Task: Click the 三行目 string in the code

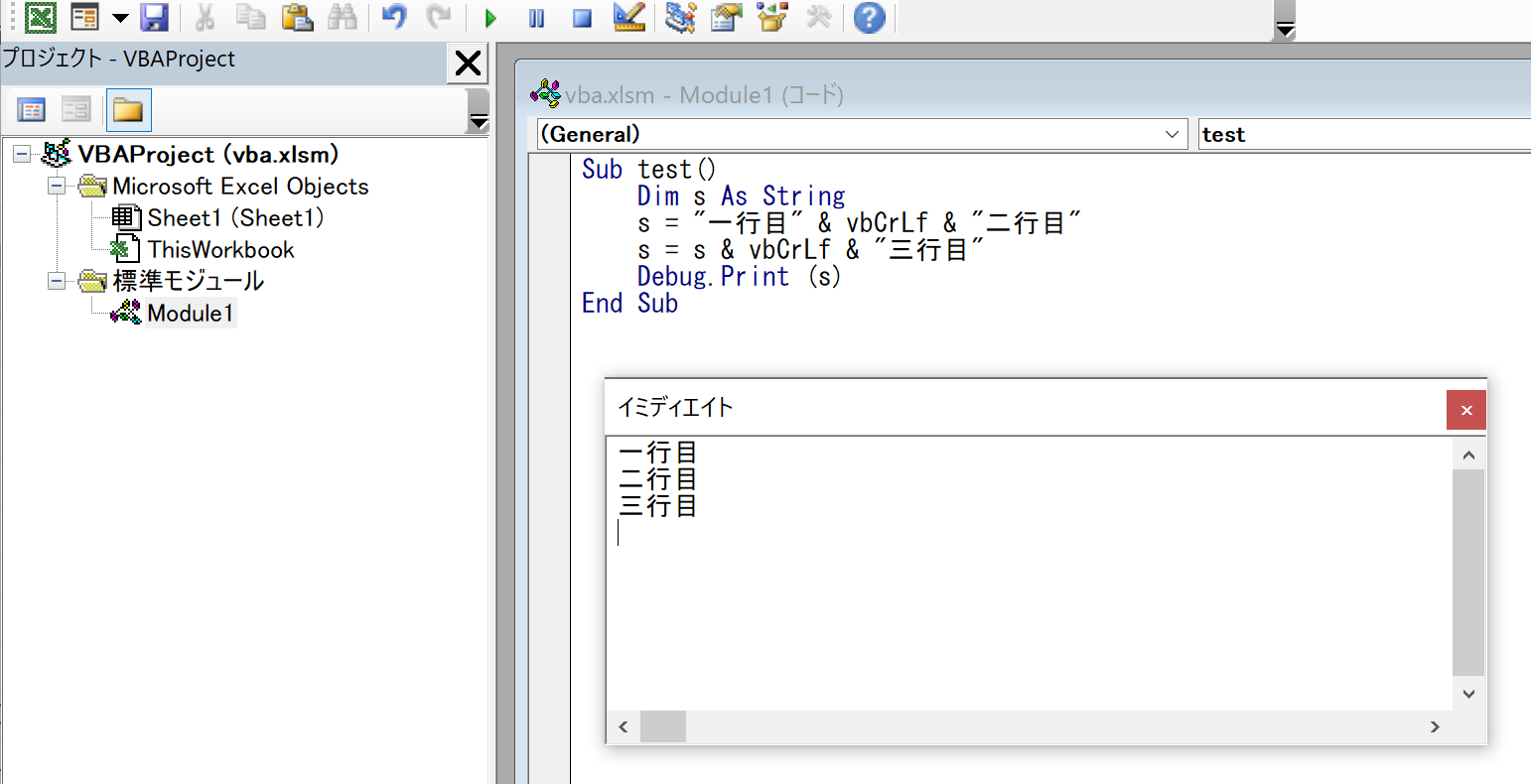Action: point(929,250)
